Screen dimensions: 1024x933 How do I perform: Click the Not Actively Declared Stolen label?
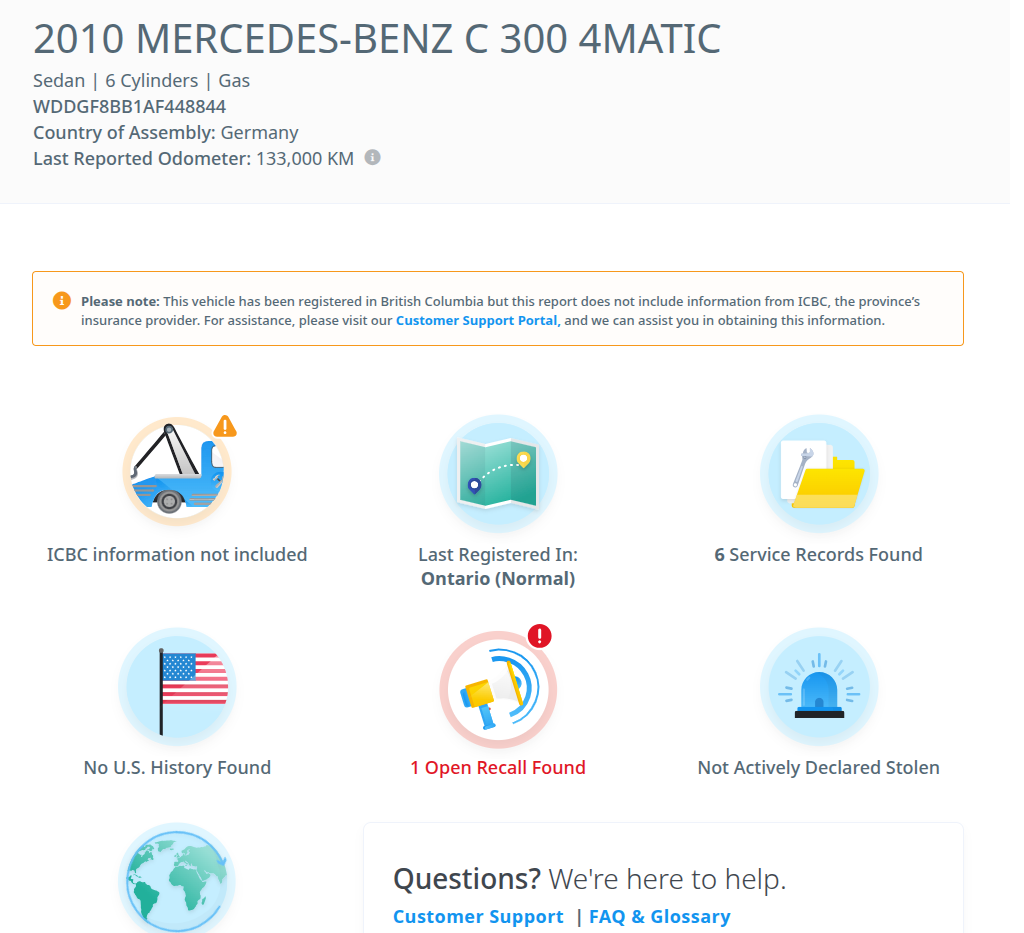click(x=818, y=768)
